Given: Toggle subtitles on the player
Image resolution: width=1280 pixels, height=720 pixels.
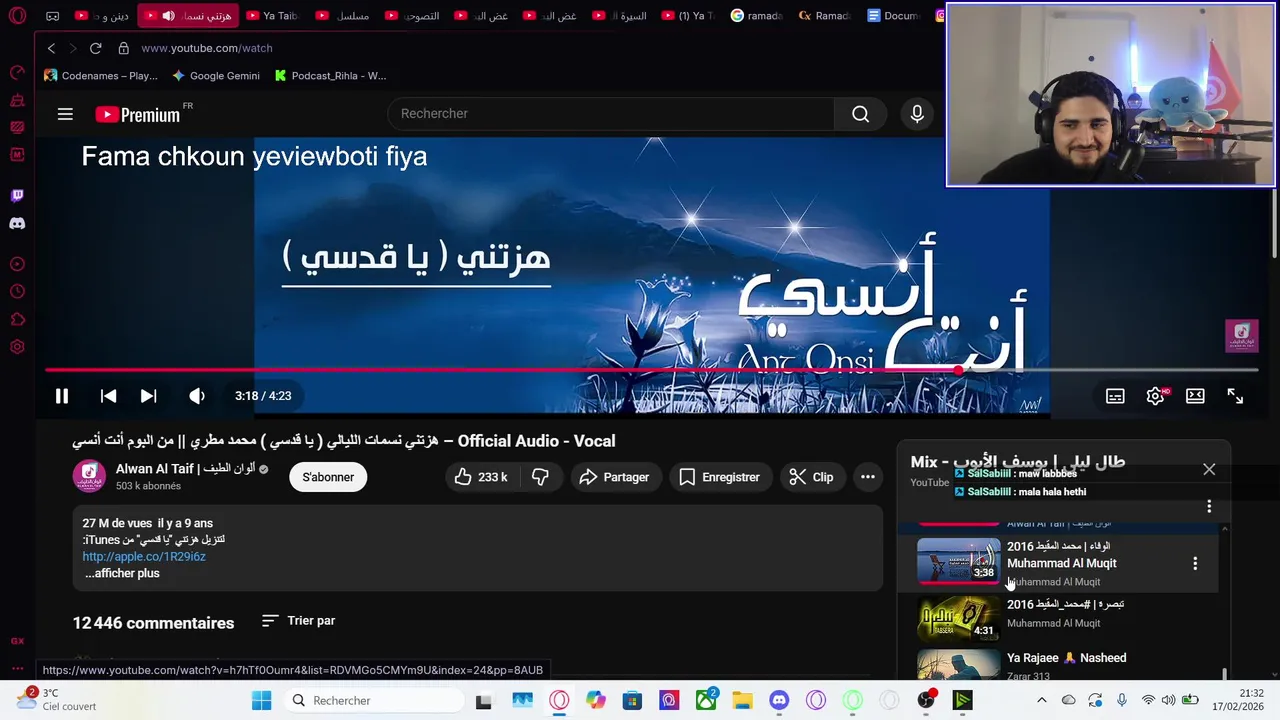Looking at the screenshot, I should tap(1115, 396).
